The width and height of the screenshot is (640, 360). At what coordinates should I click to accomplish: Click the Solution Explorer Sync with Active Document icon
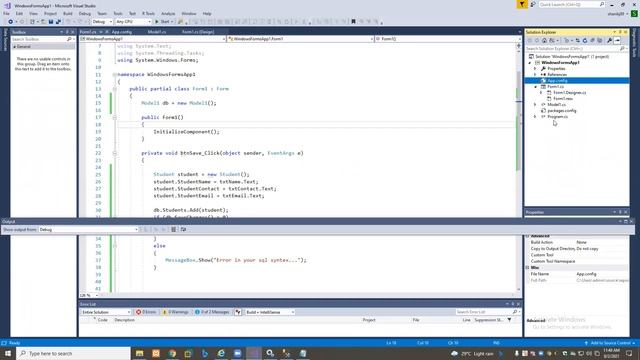578,40
